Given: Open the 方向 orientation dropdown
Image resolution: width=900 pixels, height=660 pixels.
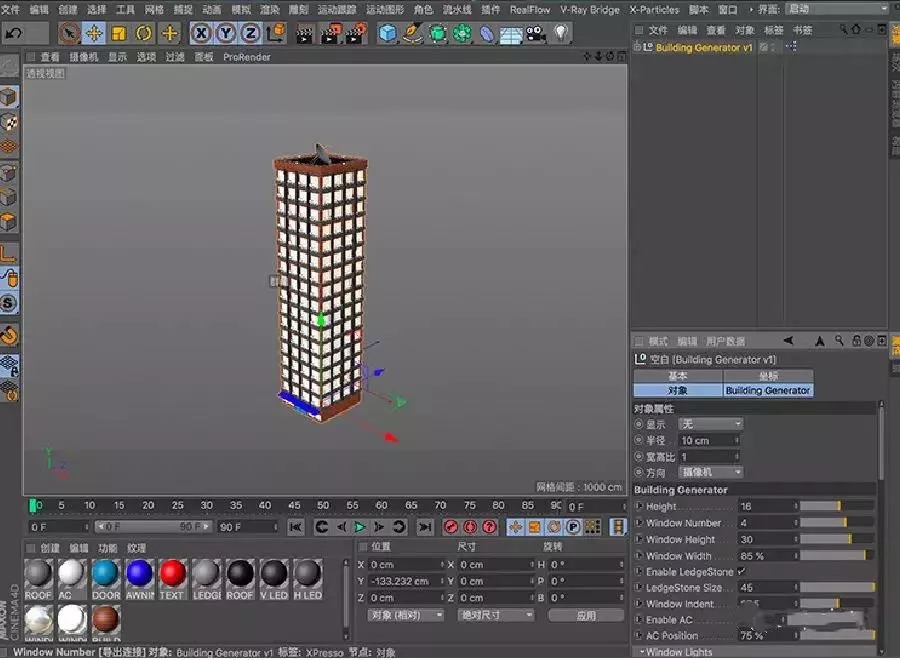Looking at the screenshot, I should pos(711,472).
